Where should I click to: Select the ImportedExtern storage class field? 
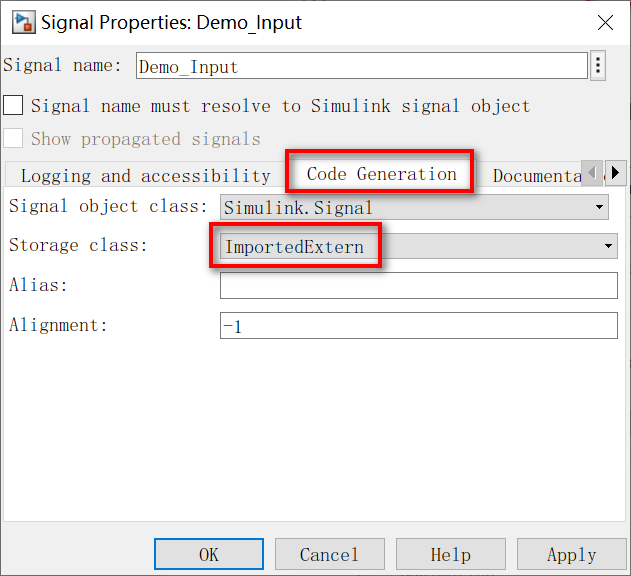click(419, 246)
